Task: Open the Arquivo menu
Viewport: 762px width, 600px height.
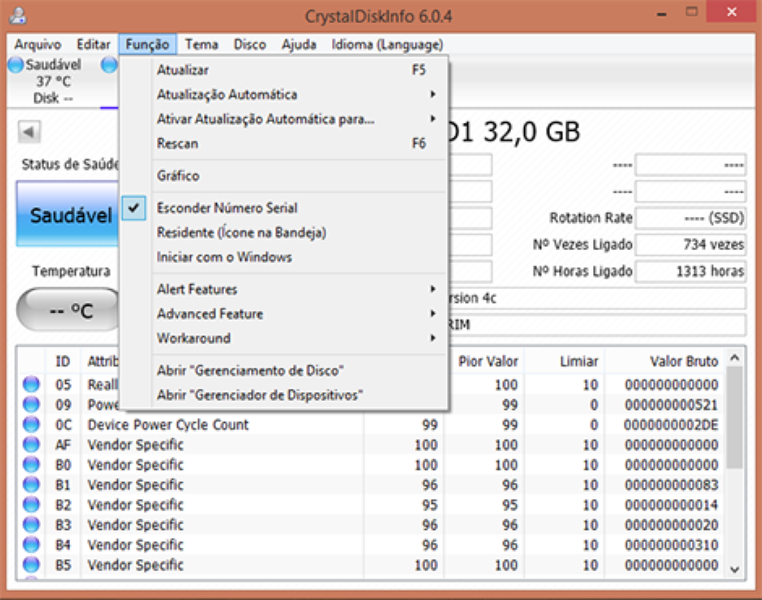Action: (x=38, y=45)
